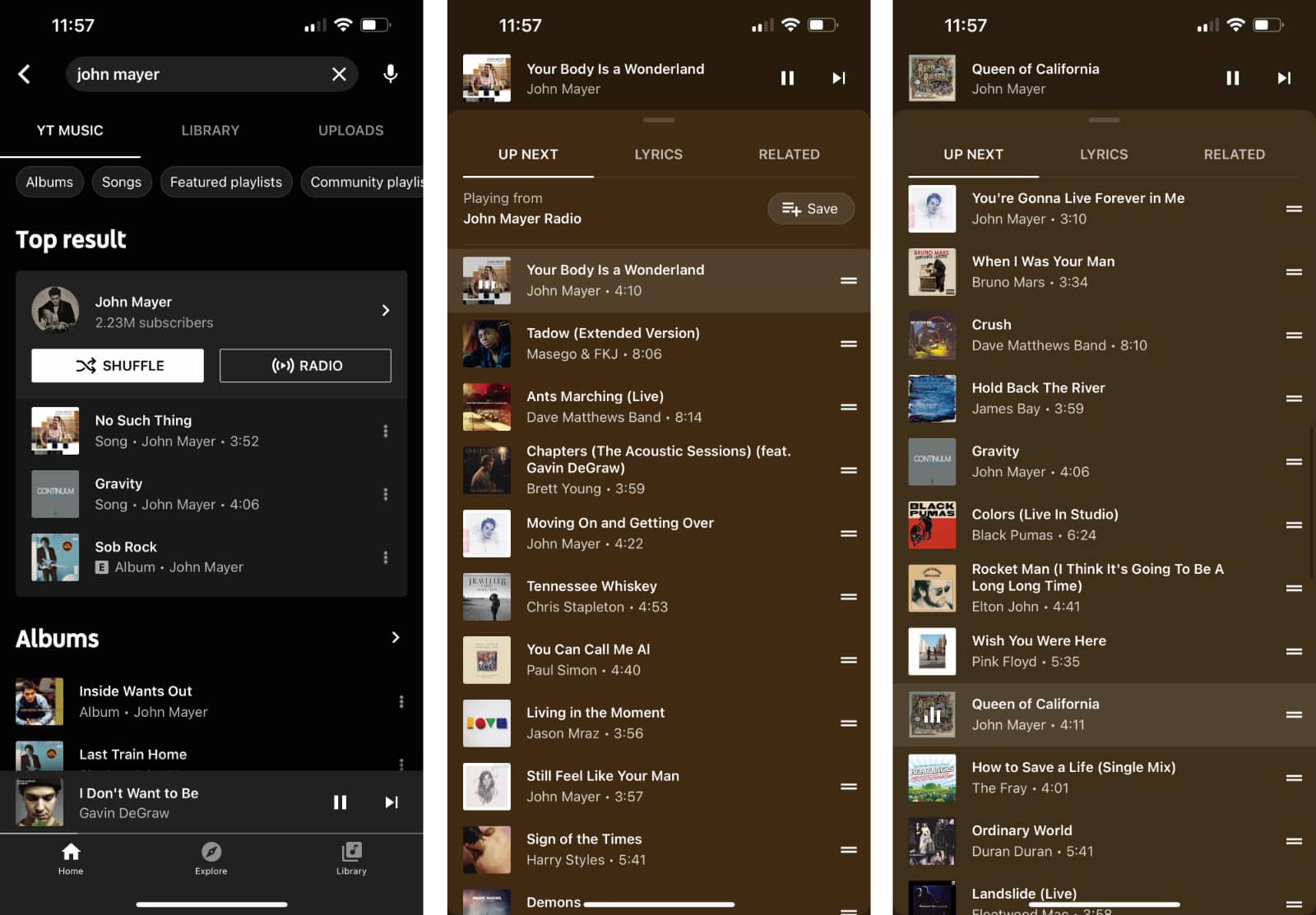Open options menu for No Such Thing

(385, 431)
